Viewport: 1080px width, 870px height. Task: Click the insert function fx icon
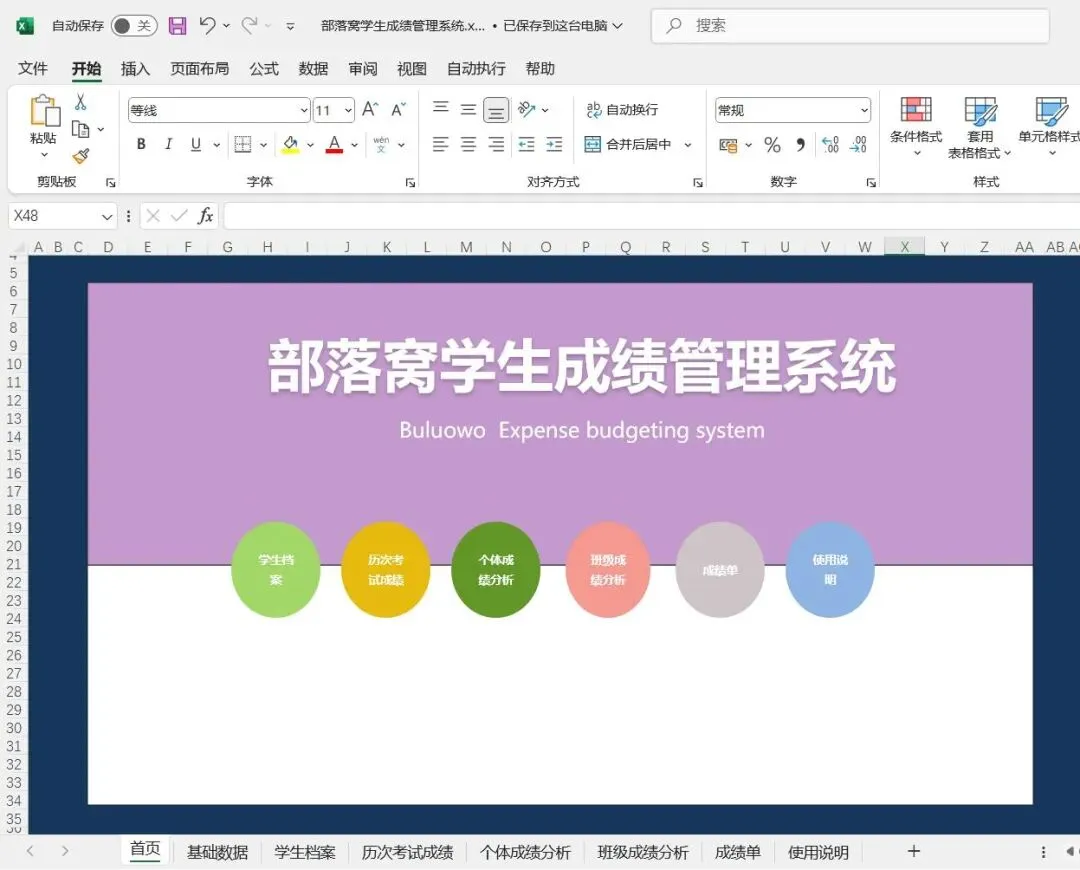(205, 216)
